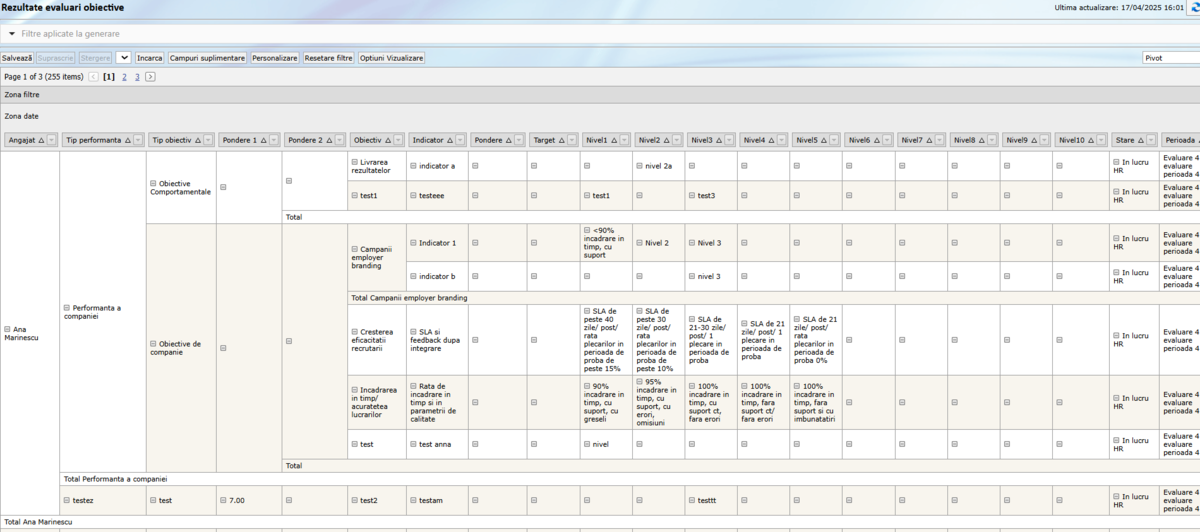Collapse the Obiective Comportamentale group
The height and width of the screenshot is (532, 1200).
[153, 183]
